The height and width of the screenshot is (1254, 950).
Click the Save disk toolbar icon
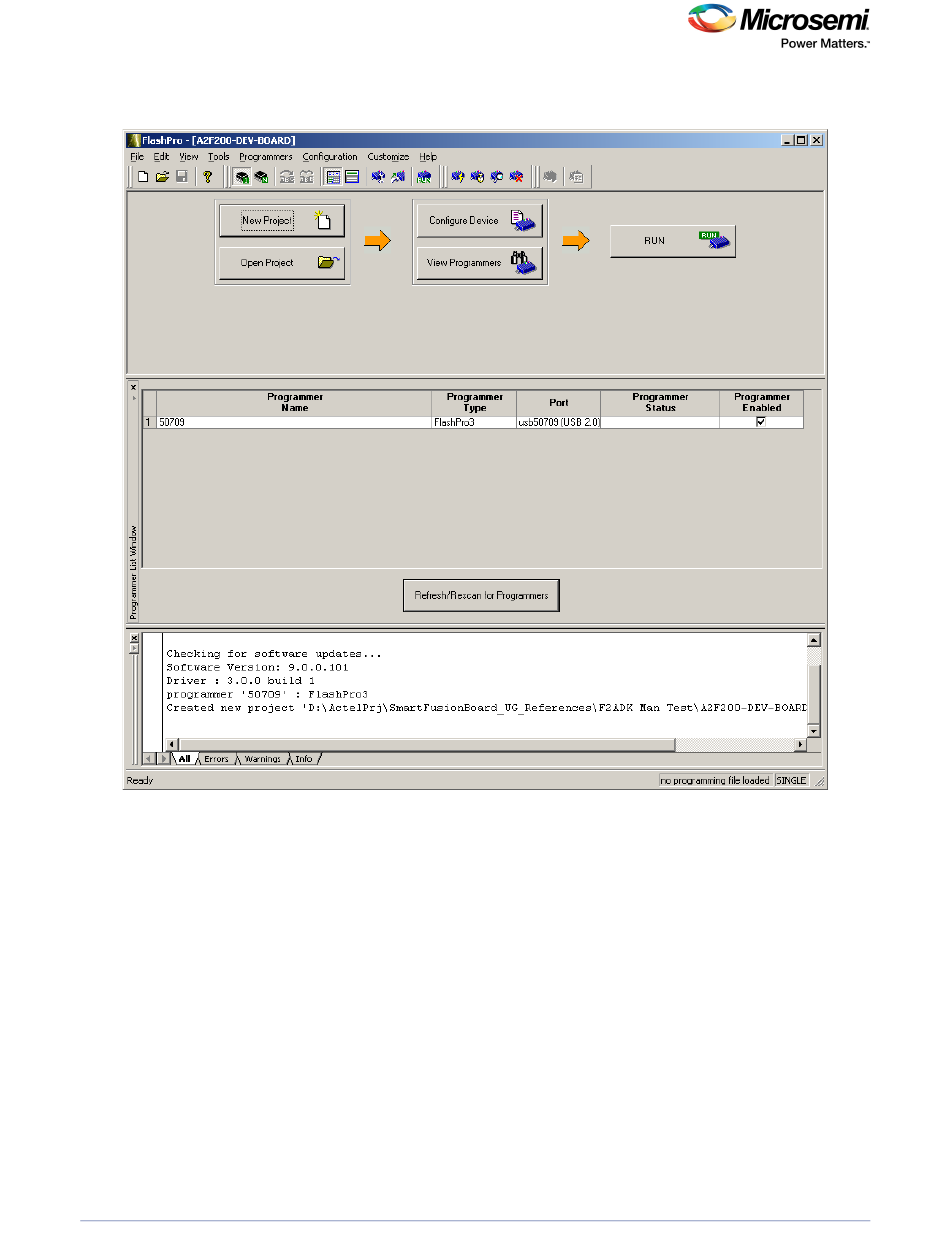point(181,177)
